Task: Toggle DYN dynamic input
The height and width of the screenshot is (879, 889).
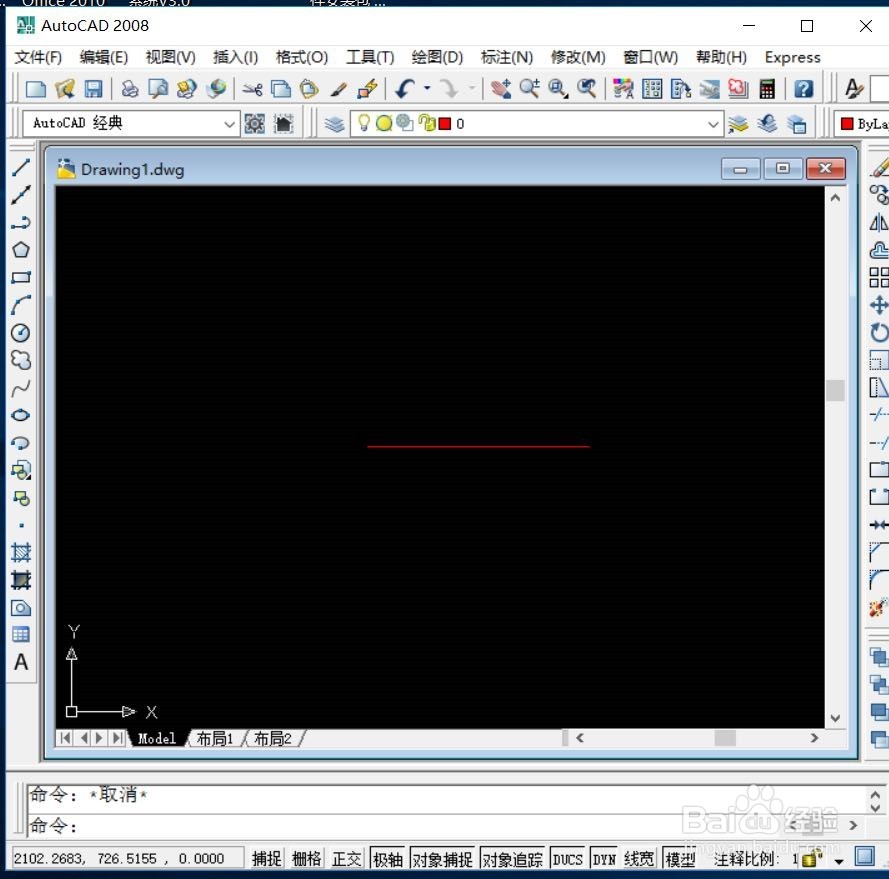Action: [604, 859]
